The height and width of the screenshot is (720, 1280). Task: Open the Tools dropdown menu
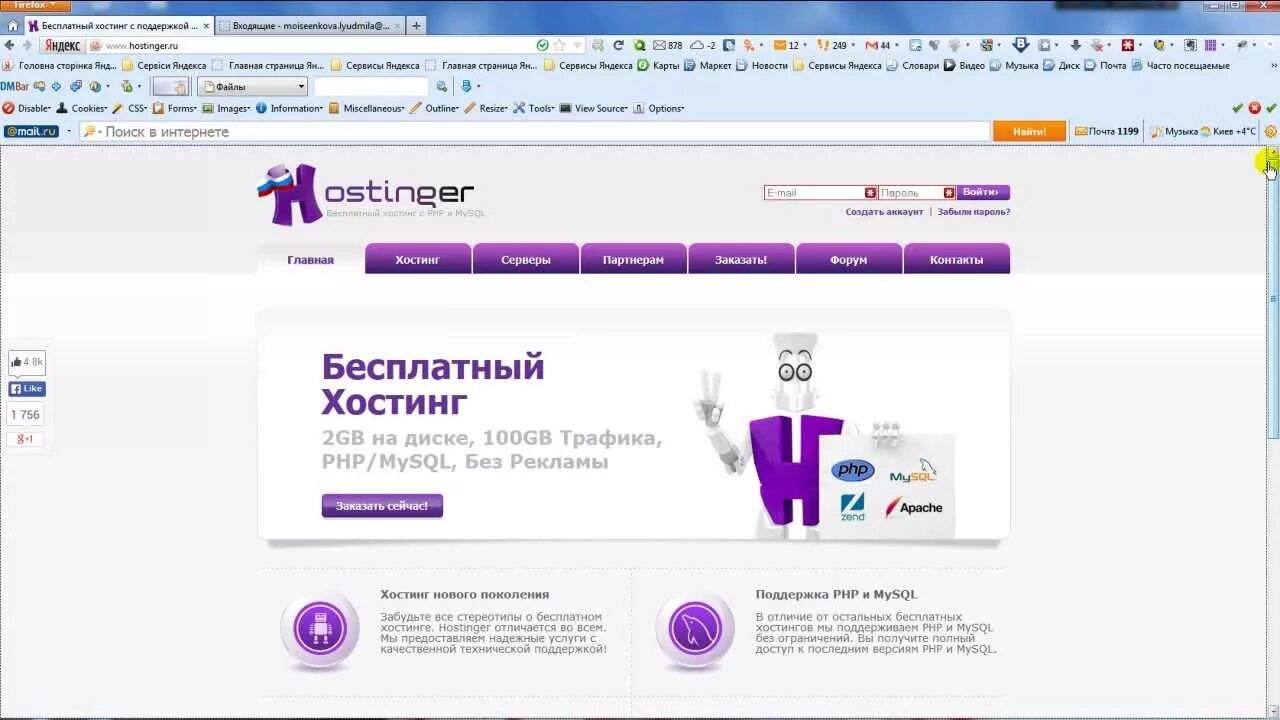(535, 108)
